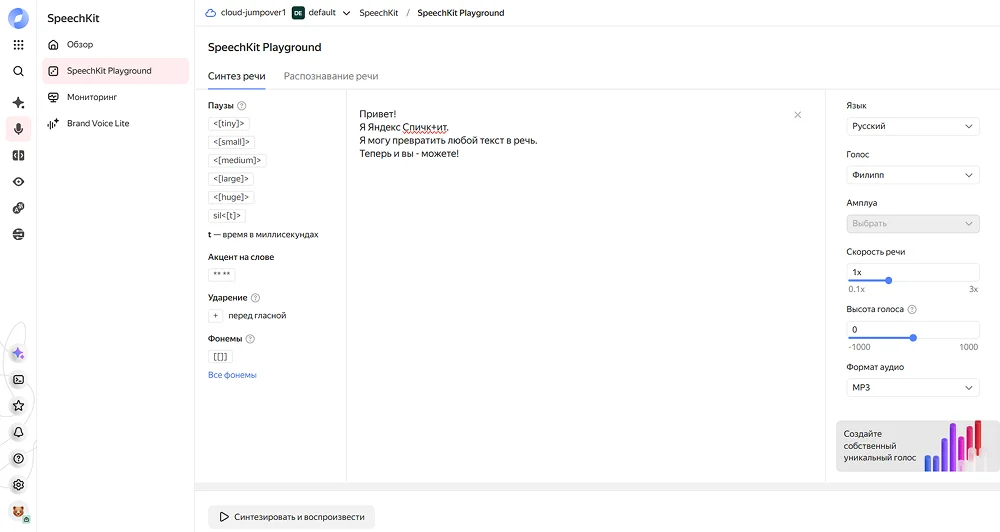Select SpeechKit Playground sidebar item

[x=115, y=71]
